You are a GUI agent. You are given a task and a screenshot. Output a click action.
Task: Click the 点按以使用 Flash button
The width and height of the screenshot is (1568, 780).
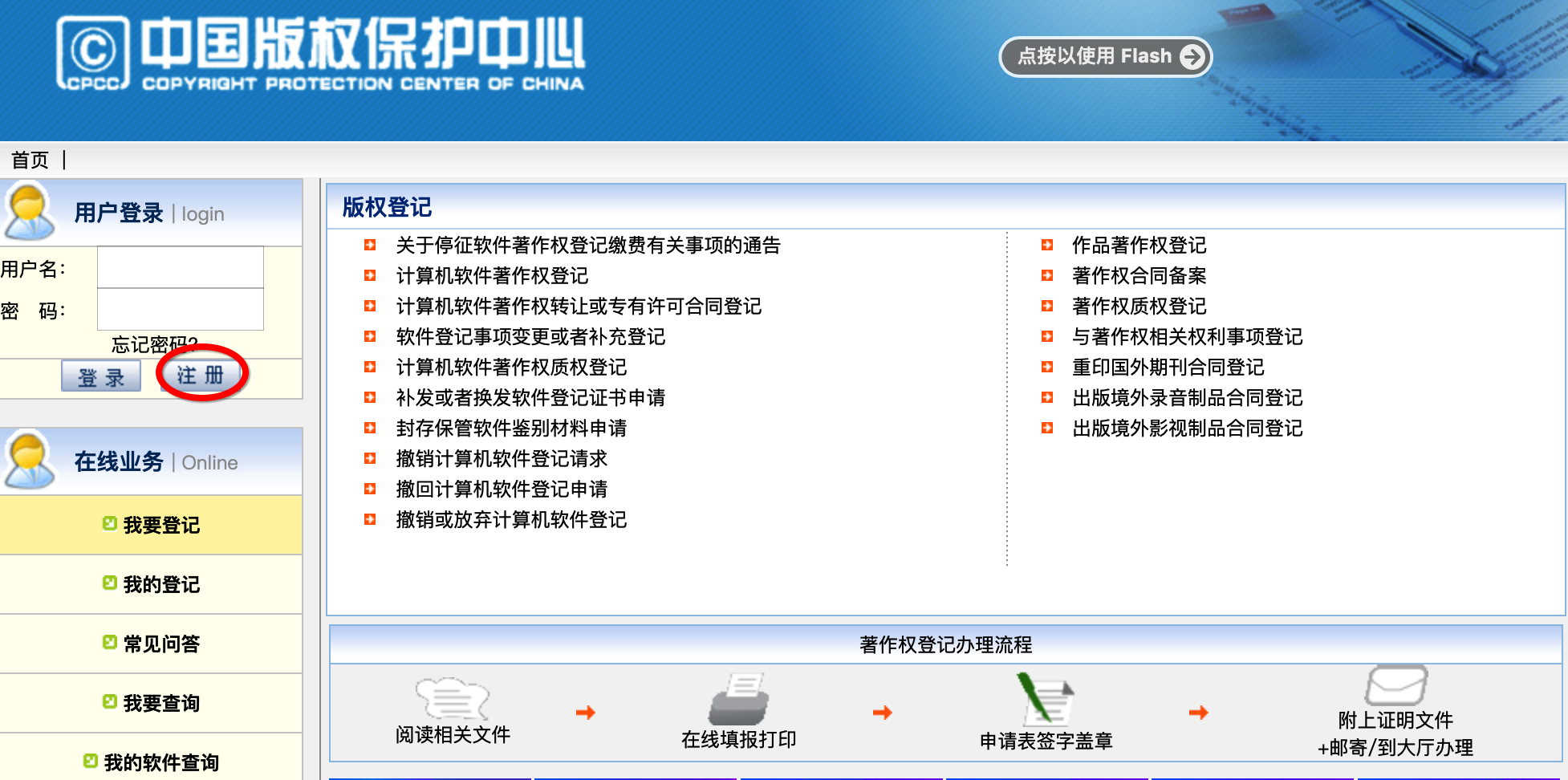(x=1105, y=55)
